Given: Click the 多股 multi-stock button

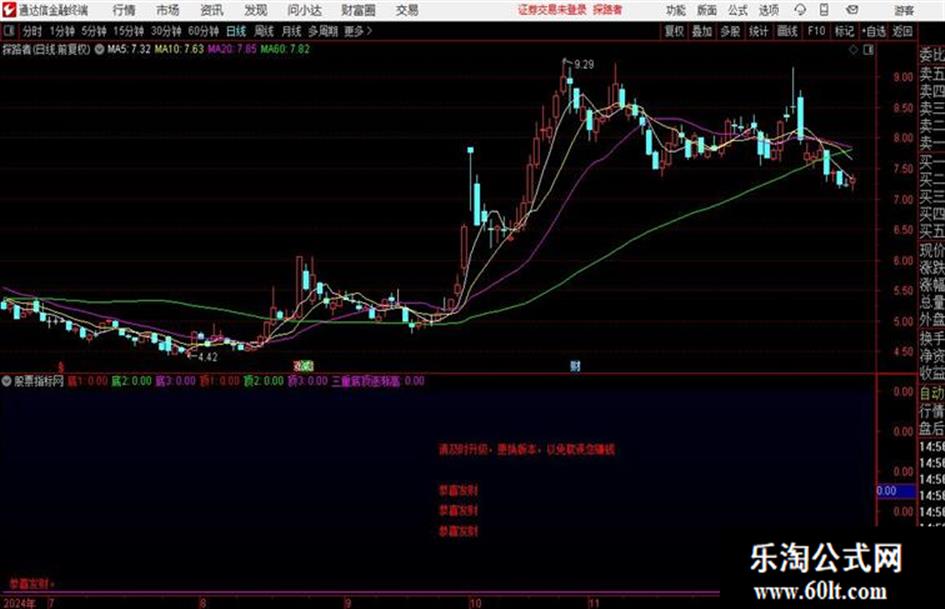Looking at the screenshot, I should (730, 31).
